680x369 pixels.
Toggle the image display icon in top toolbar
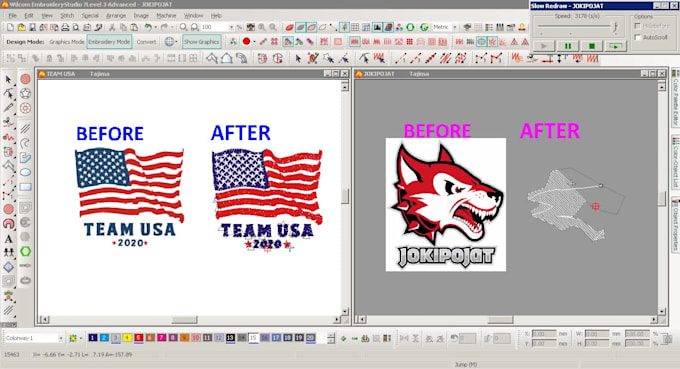377,27
